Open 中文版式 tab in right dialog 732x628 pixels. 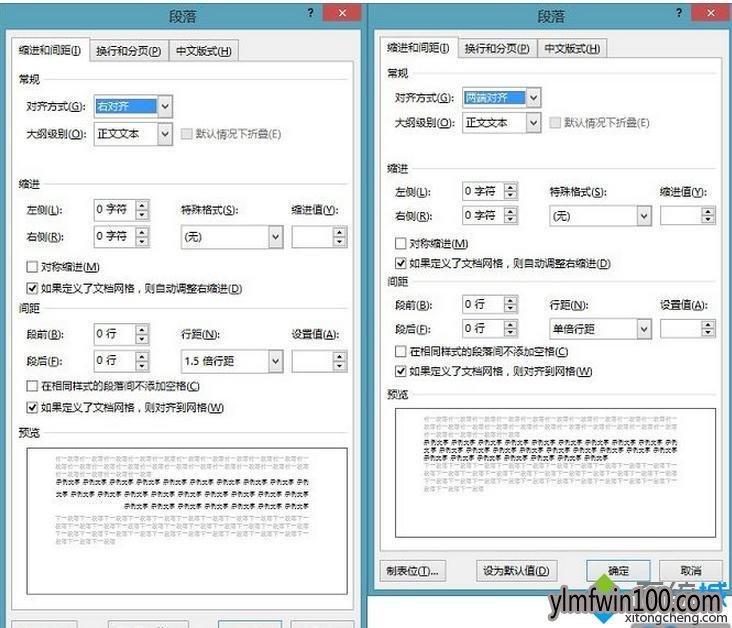[572, 48]
